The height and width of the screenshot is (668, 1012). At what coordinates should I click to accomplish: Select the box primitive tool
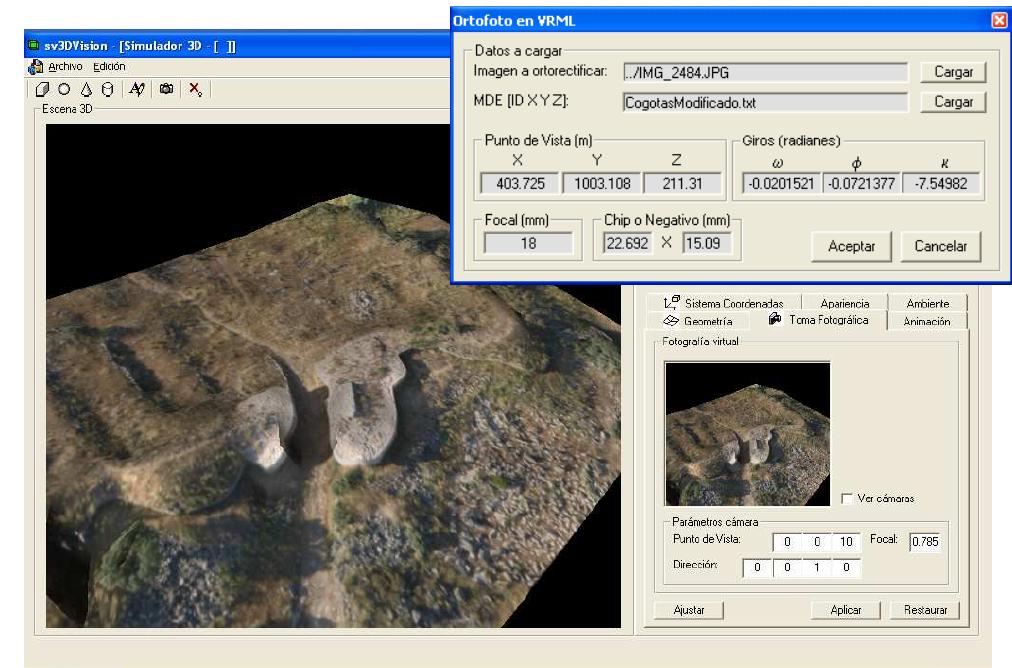point(43,89)
